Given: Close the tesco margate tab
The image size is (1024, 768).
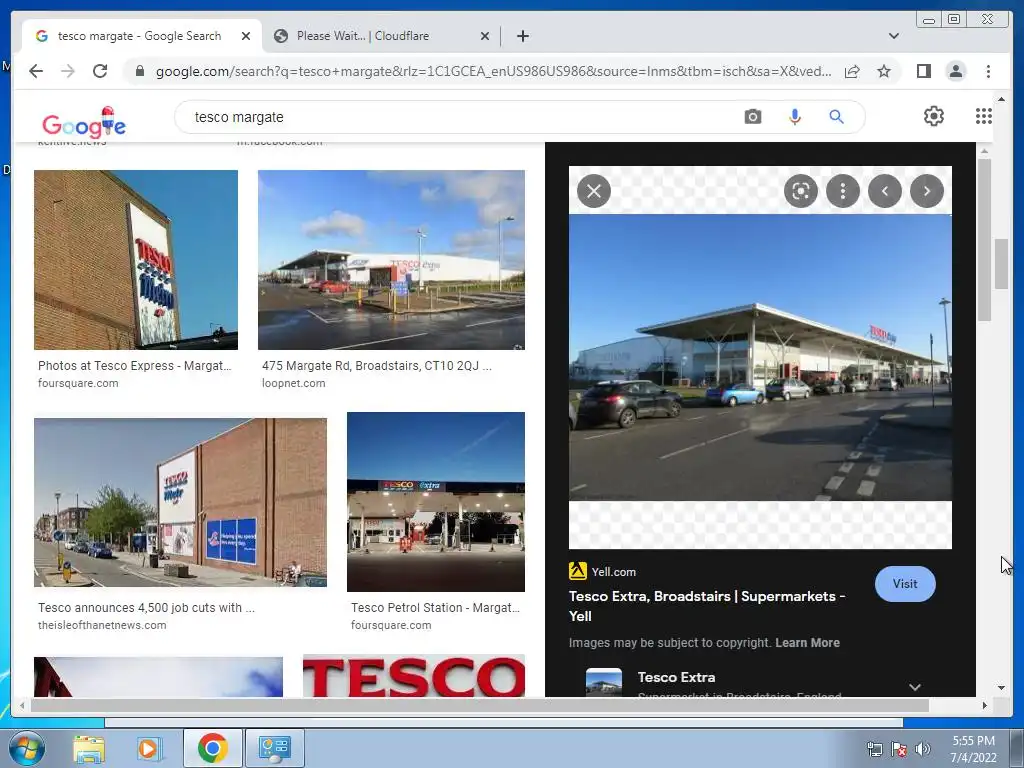Looking at the screenshot, I should coord(246,36).
